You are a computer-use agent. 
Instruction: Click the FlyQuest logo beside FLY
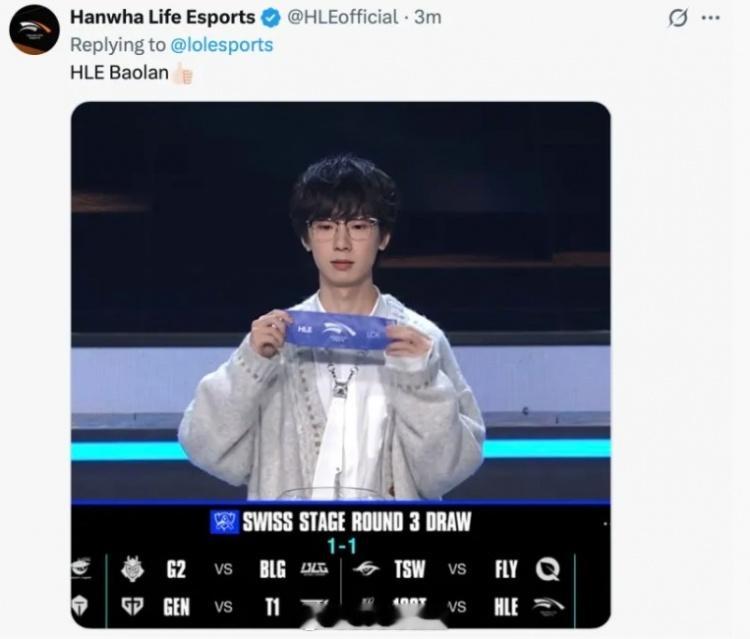point(548,569)
